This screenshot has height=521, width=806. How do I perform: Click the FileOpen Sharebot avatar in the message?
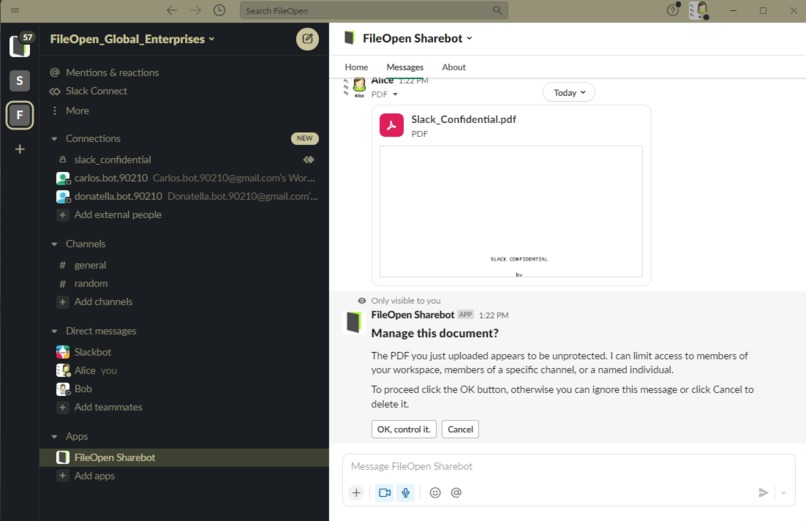pos(354,323)
